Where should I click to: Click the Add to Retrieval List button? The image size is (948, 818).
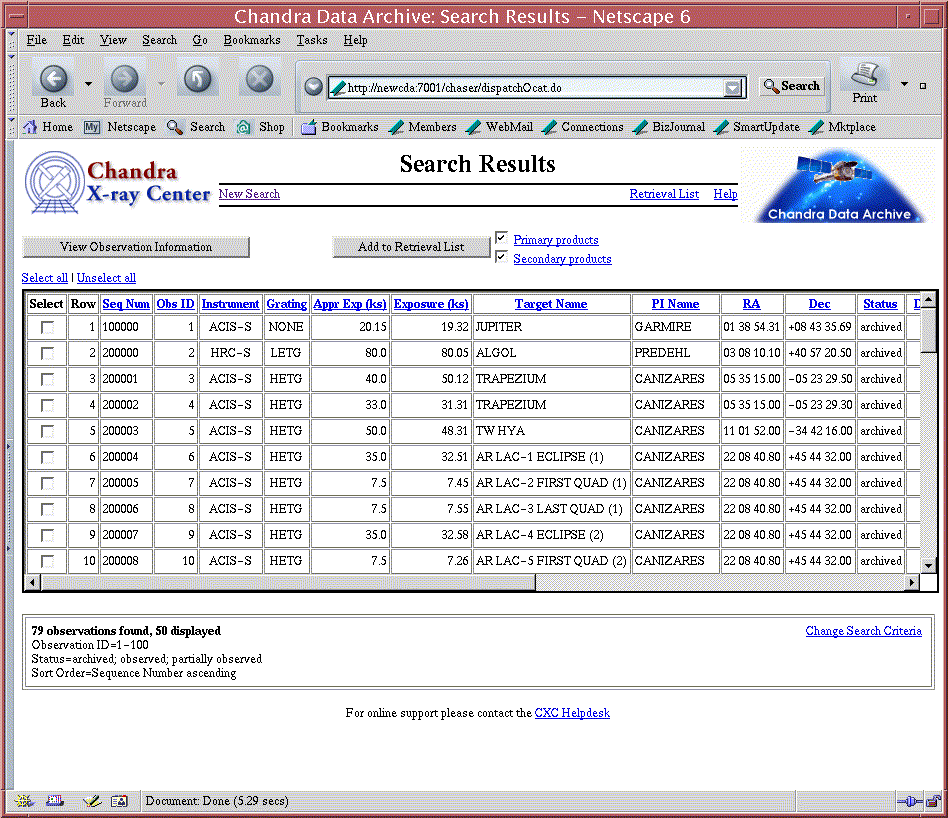point(411,247)
